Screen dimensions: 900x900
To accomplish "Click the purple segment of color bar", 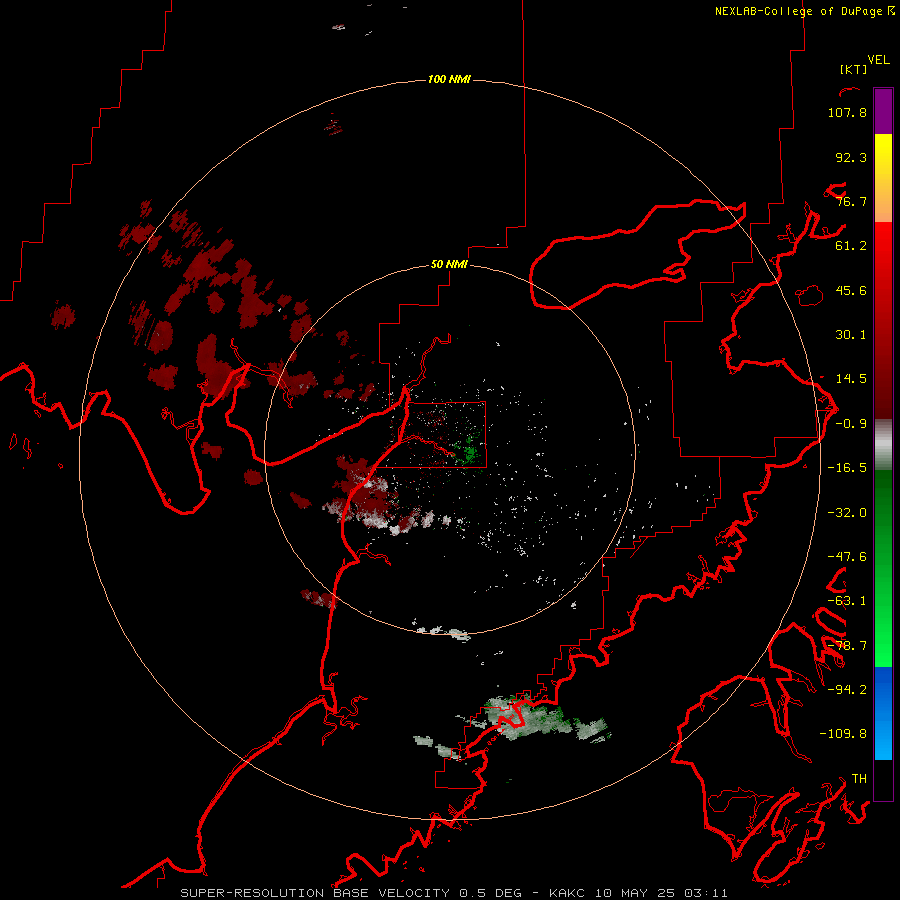I will click(x=883, y=111).
